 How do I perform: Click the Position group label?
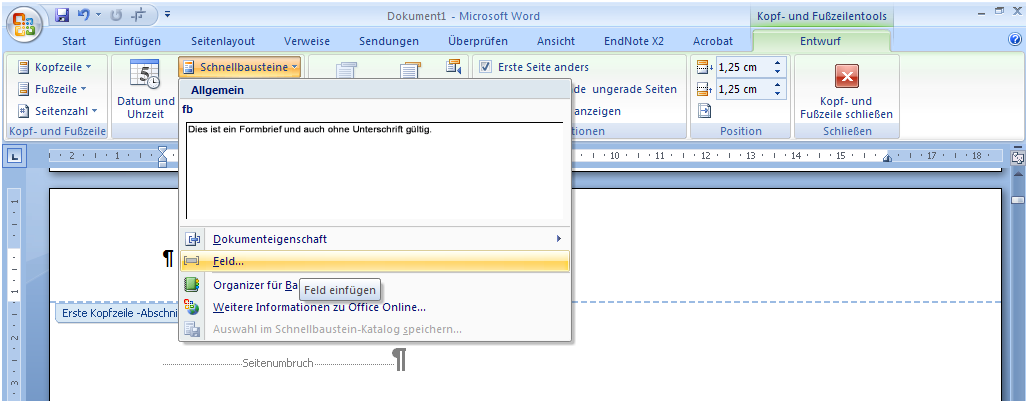coord(741,131)
